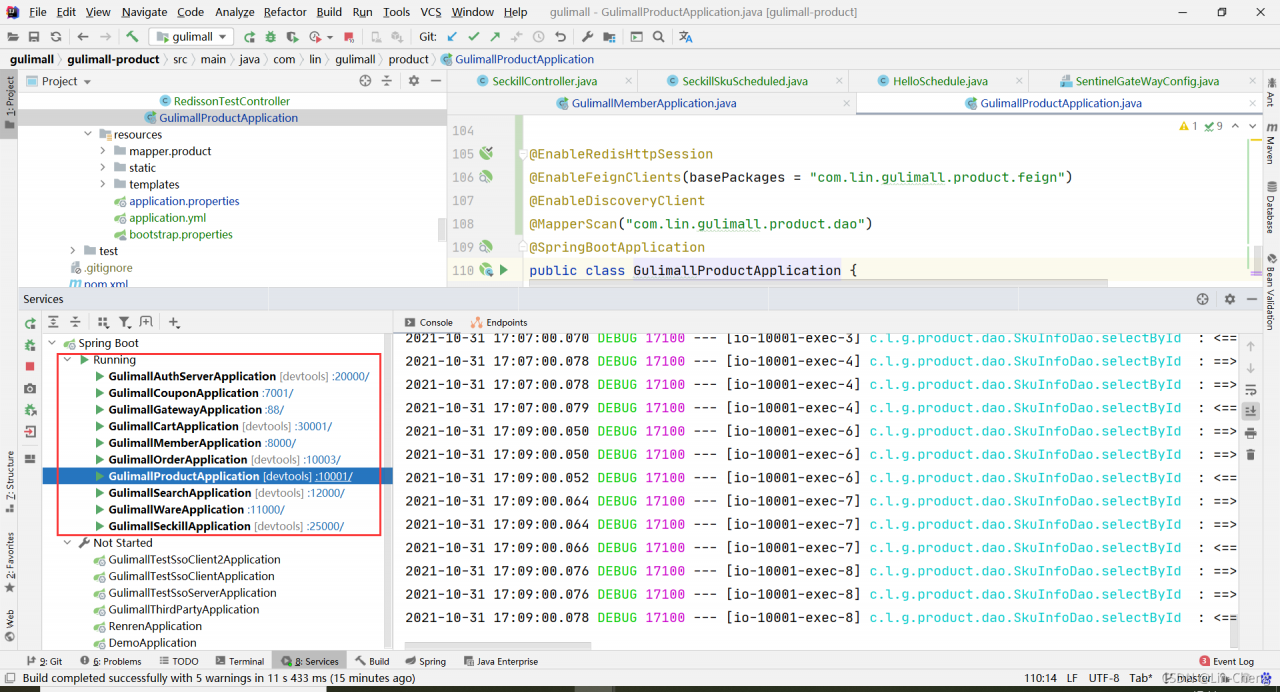Open application.yml in project tree

(x=167, y=218)
